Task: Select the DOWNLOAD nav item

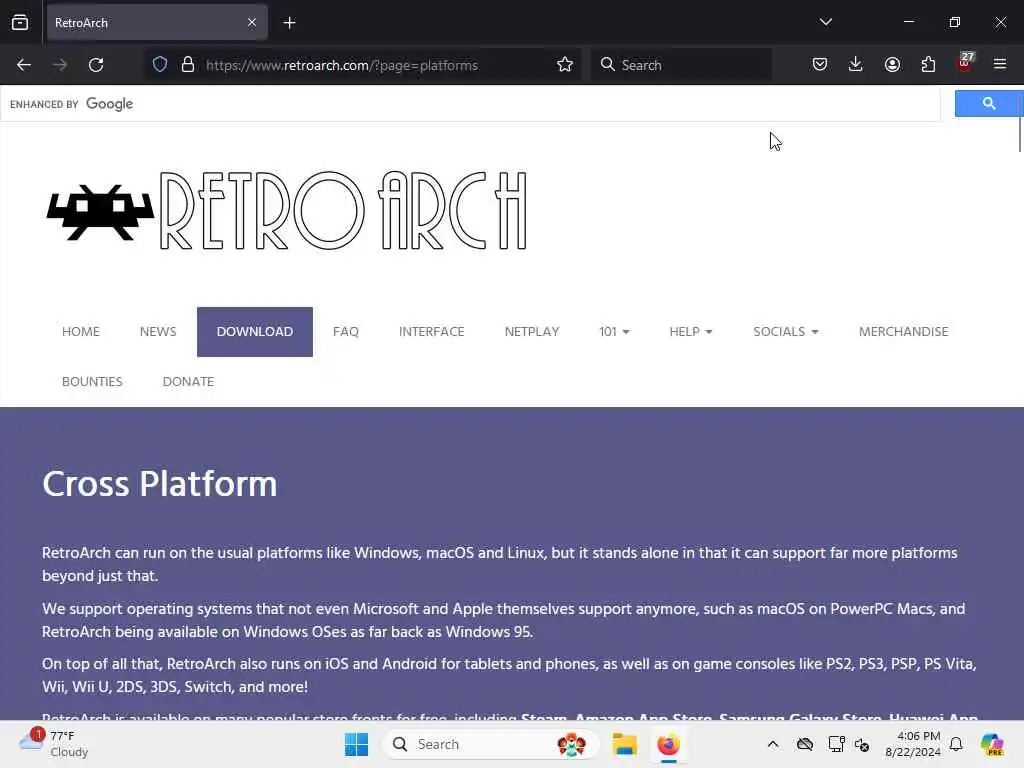Action: coord(255,332)
